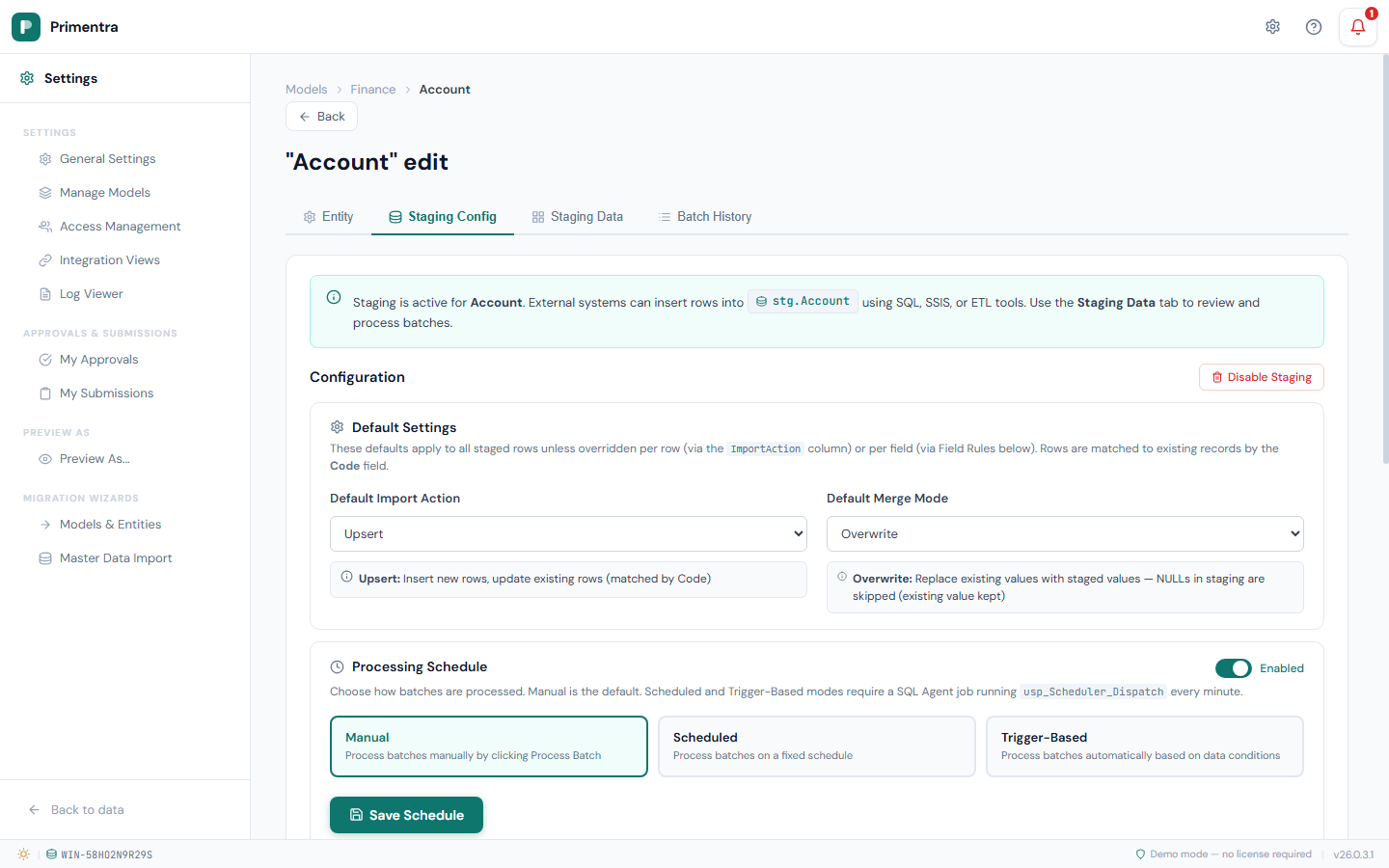1389x868 pixels.
Task: Toggle the Processing Schedule Enabled switch
Action: [x=1233, y=668]
